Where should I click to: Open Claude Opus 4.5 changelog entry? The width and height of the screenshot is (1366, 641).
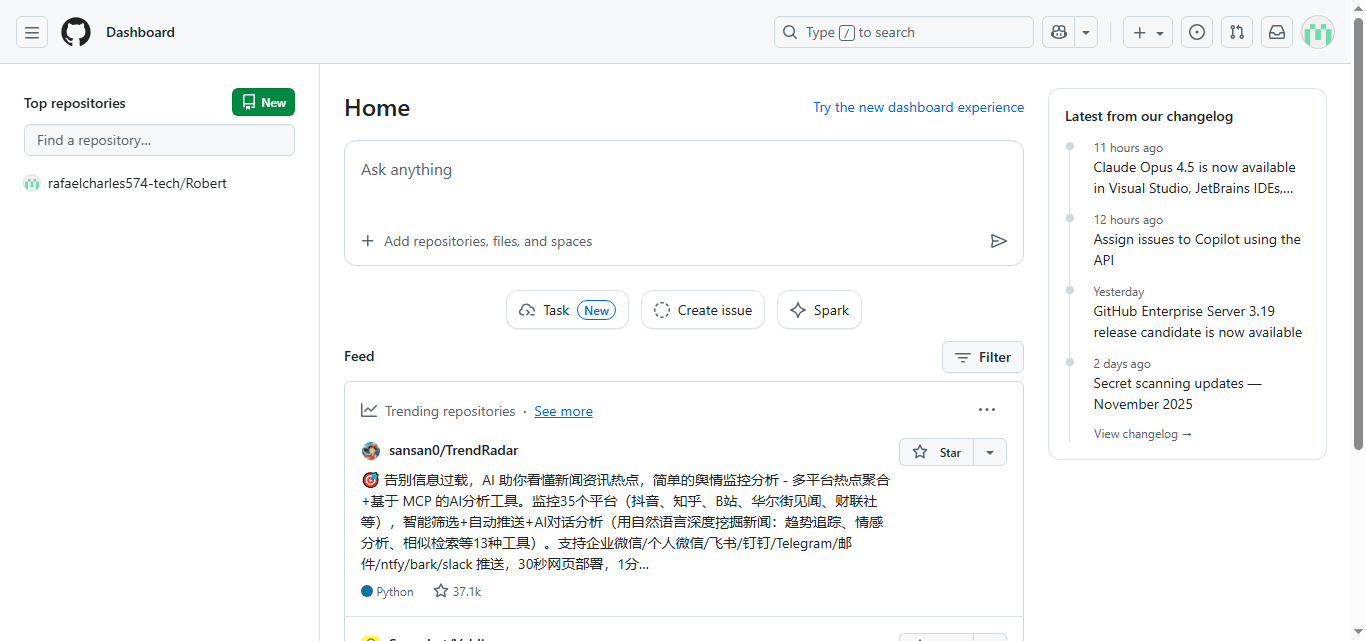[1194, 177]
